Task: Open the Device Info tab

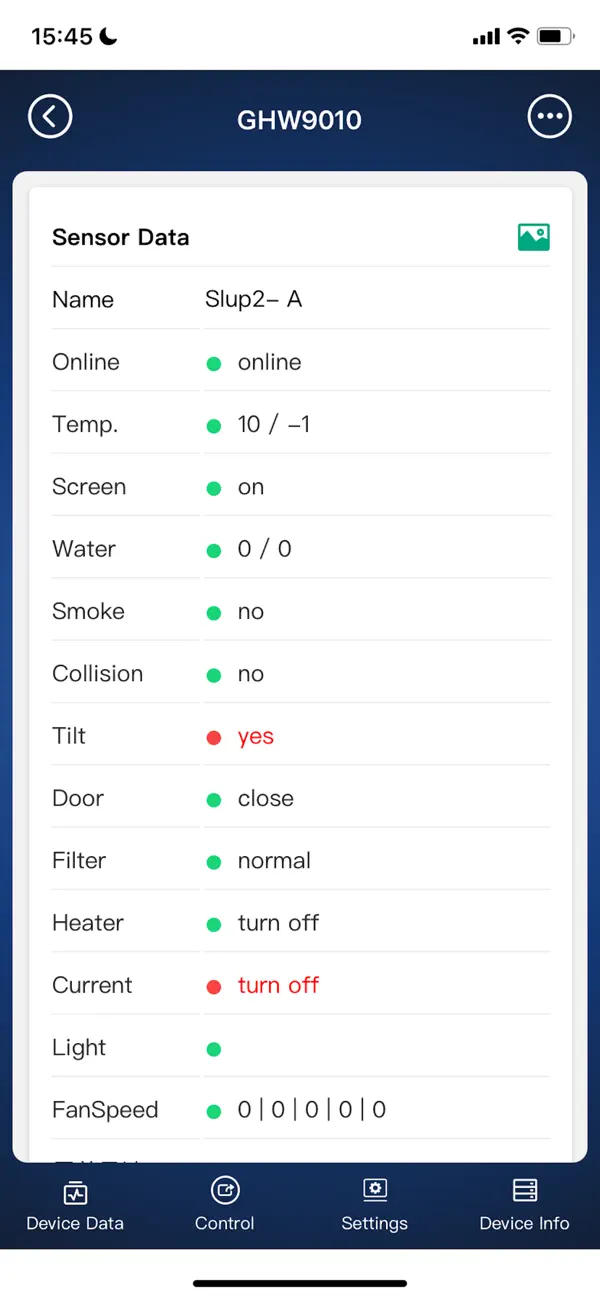Action: pyautogui.click(x=524, y=1205)
